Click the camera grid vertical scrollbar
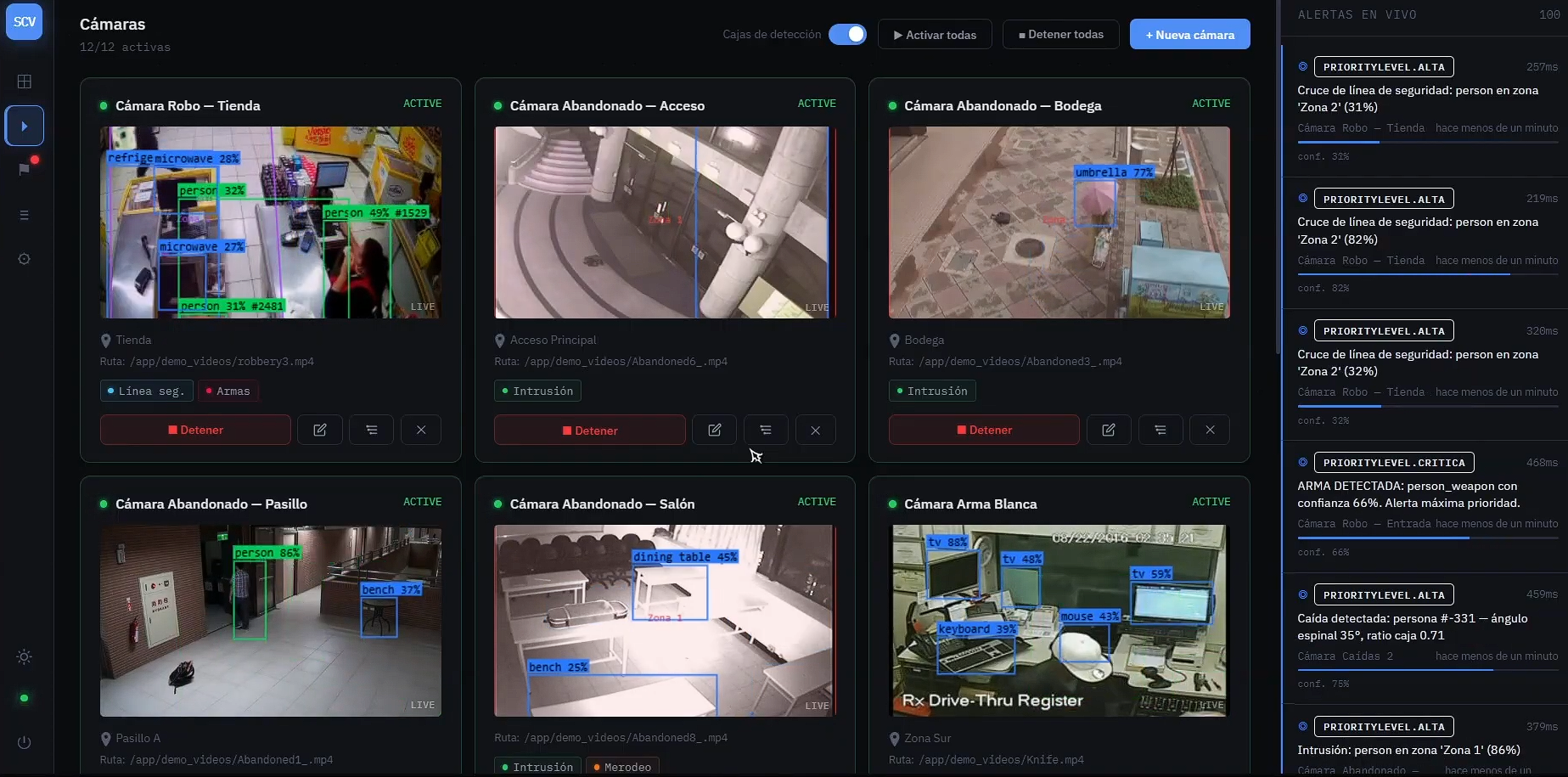The height and width of the screenshot is (777, 1568). (x=1278, y=177)
